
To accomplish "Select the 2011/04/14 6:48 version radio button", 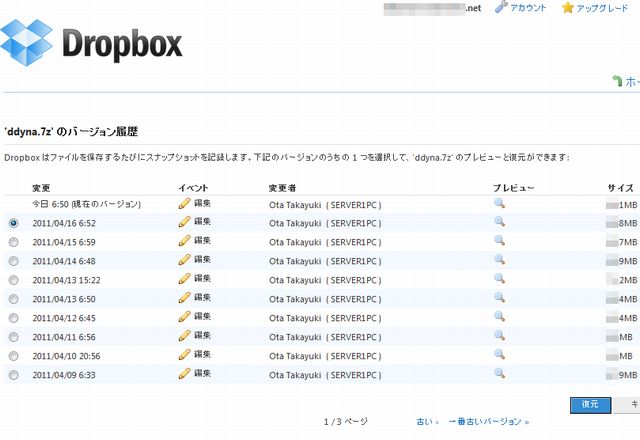I will [13, 261].
